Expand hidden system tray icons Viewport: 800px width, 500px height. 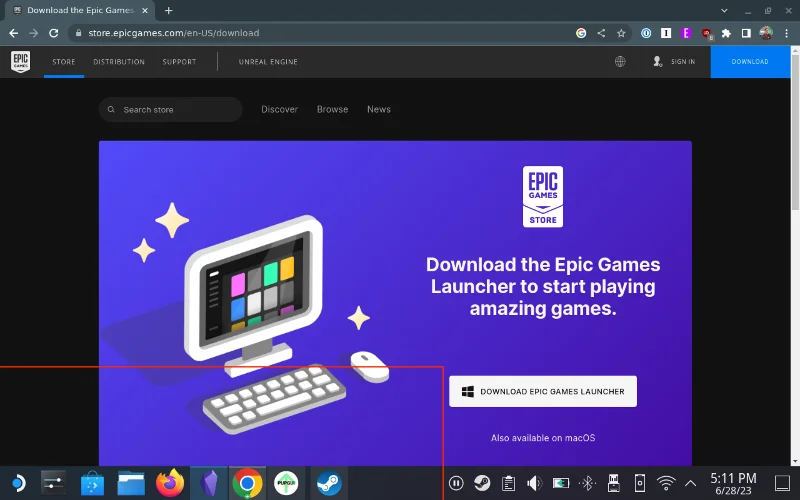pyautogui.click(x=690, y=483)
